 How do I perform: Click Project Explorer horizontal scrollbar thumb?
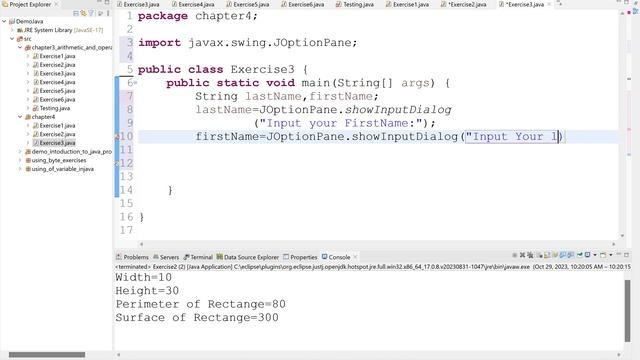tap(47, 355)
